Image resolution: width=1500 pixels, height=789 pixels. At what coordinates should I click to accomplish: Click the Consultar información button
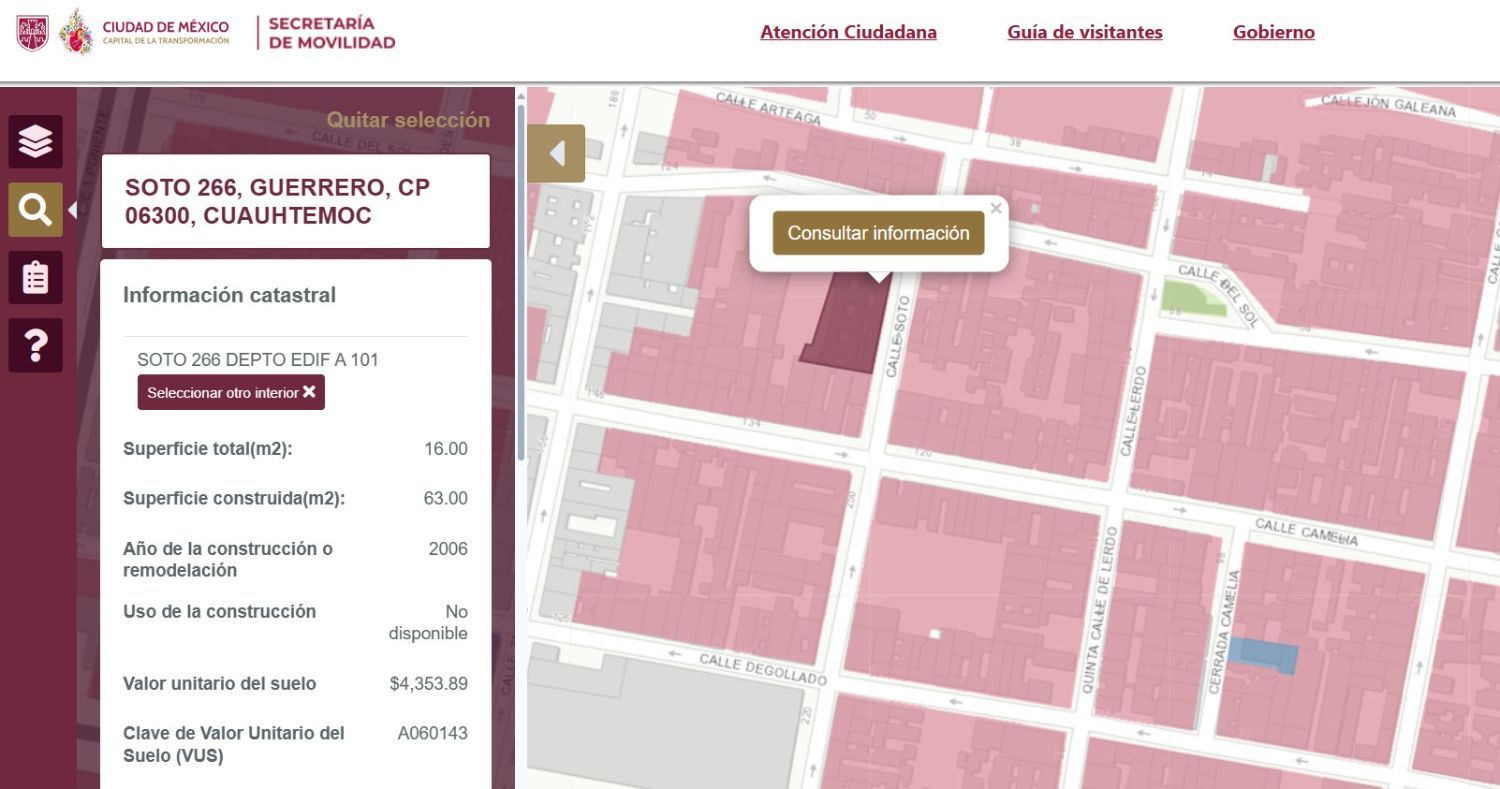click(x=878, y=233)
